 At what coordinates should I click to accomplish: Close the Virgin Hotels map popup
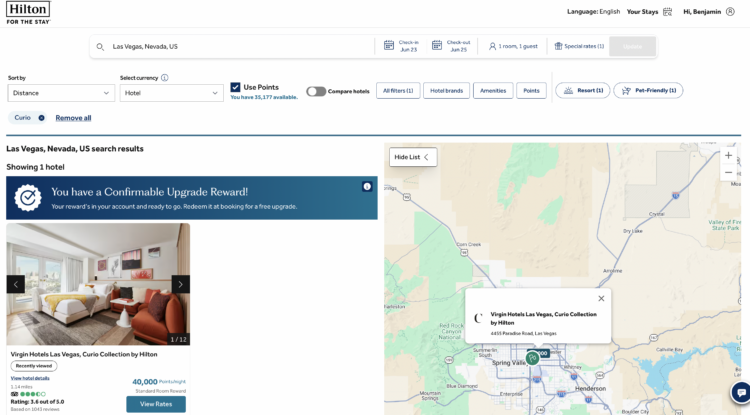[601, 298]
